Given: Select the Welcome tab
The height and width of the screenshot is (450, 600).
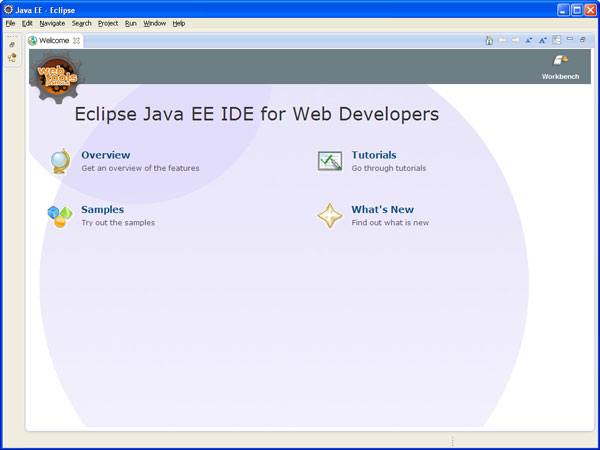Looking at the screenshot, I should click(54, 41).
